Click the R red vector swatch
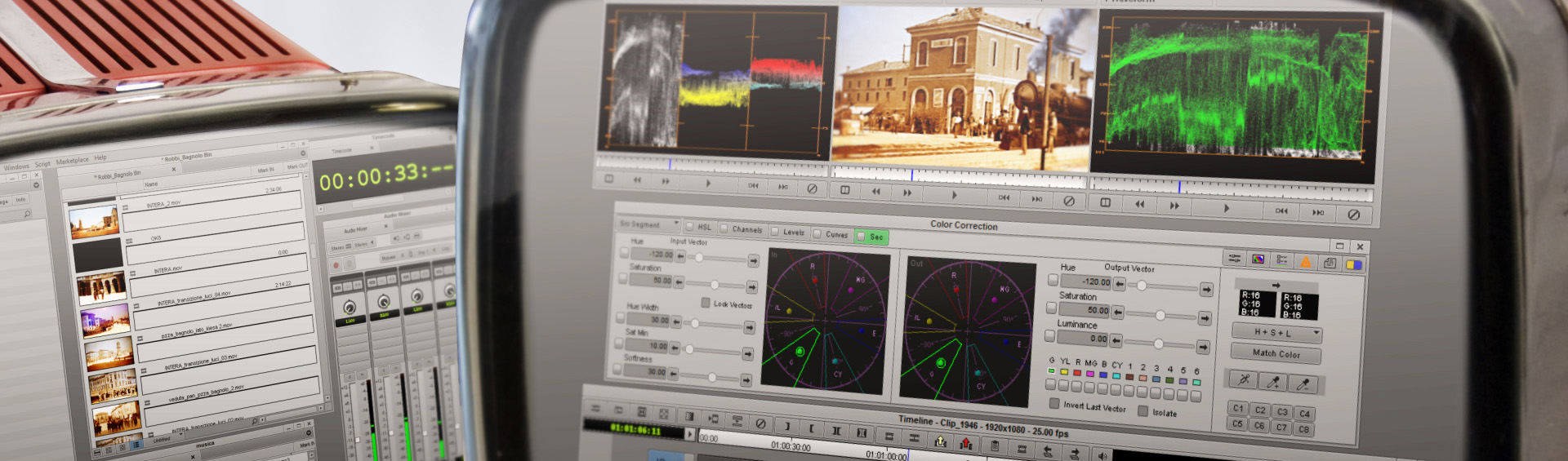This screenshot has height=461, width=1568. (x=1077, y=373)
